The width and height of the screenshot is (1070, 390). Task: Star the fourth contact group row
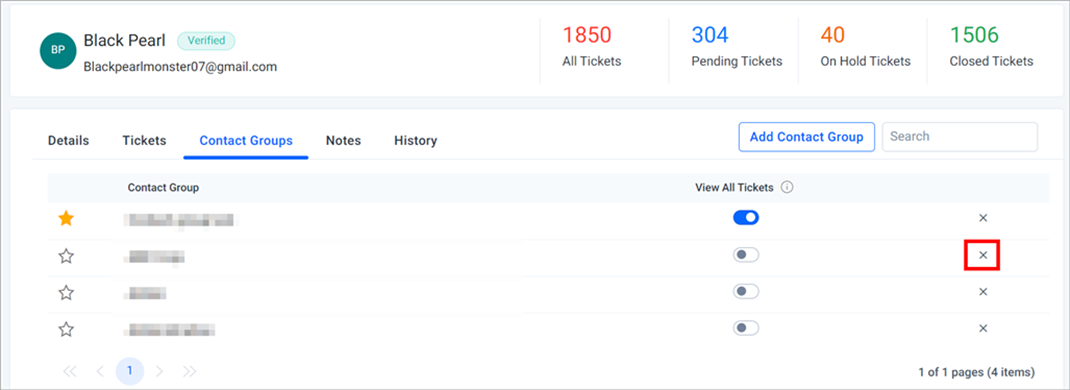coord(66,329)
